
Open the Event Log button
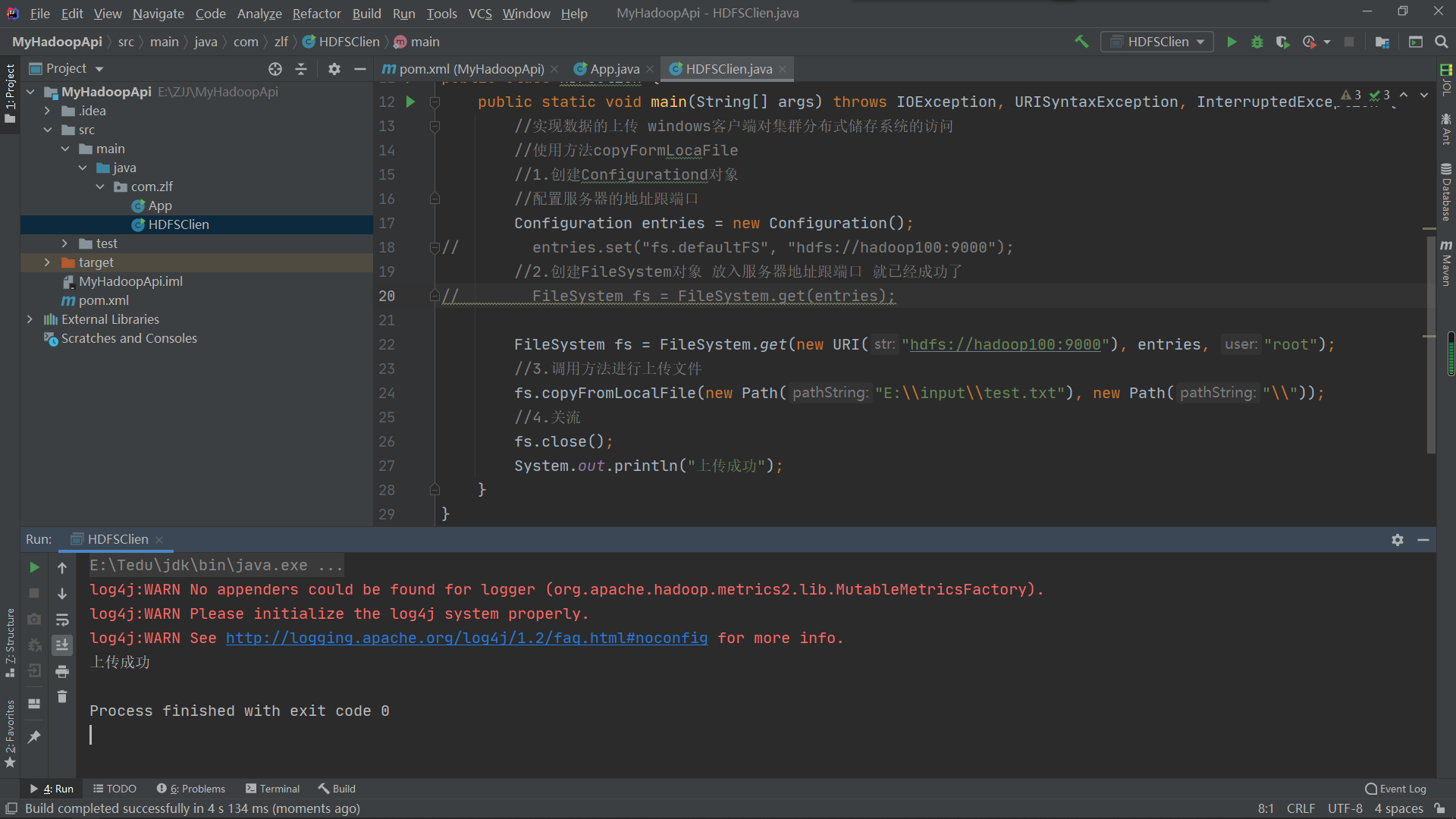(1395, 789)
